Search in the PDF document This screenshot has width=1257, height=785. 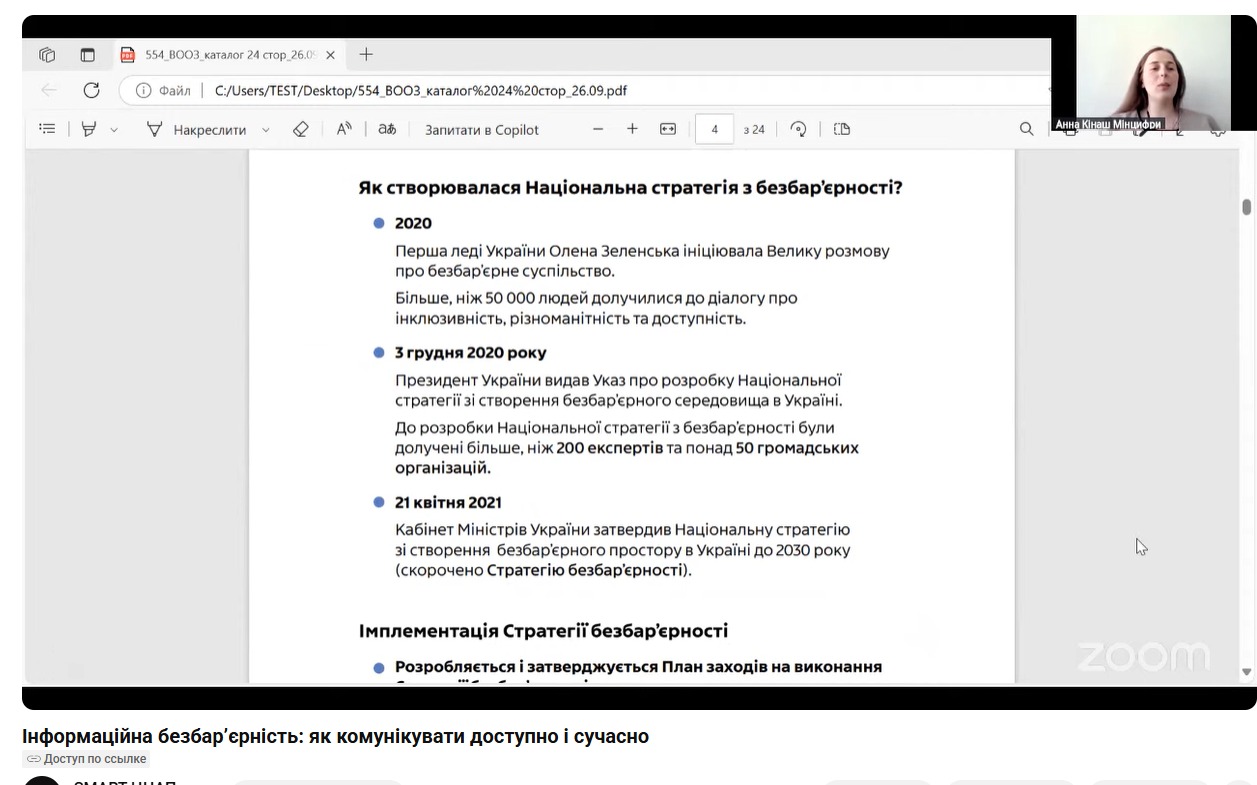tap(1026, 129)
